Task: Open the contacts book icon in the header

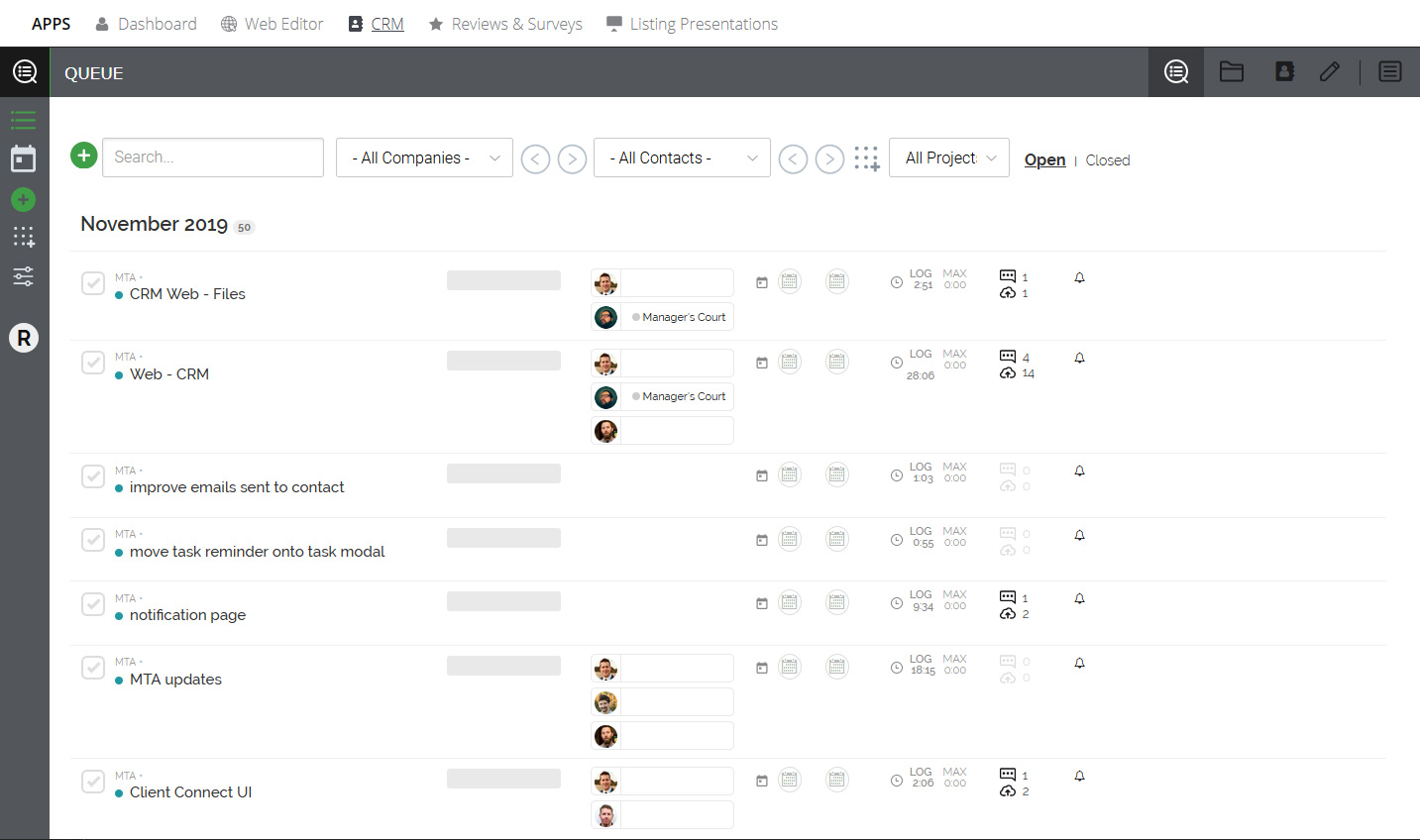Action: [1285, 71]
